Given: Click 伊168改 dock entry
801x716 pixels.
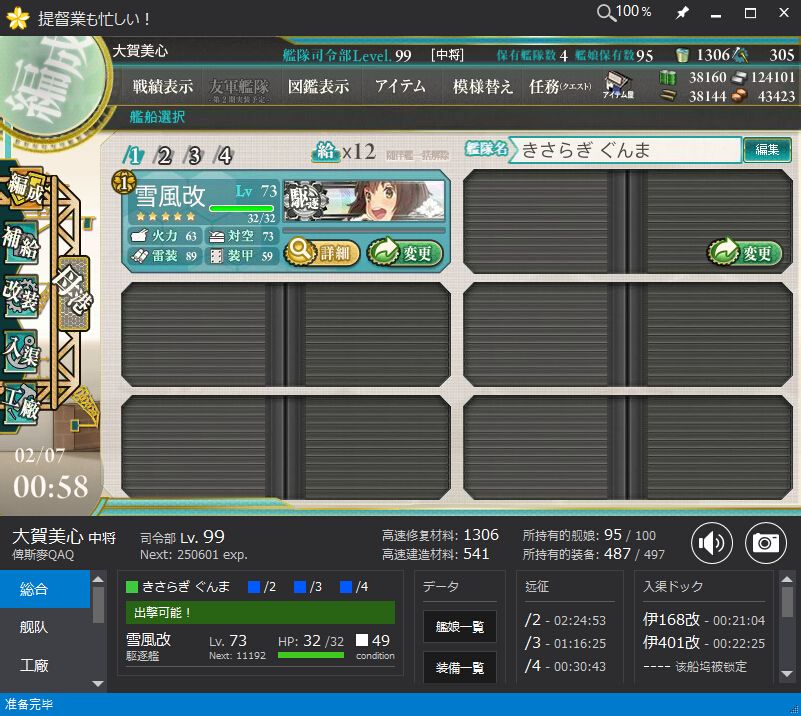Looking at the screenshot, I should pos(704,620).
